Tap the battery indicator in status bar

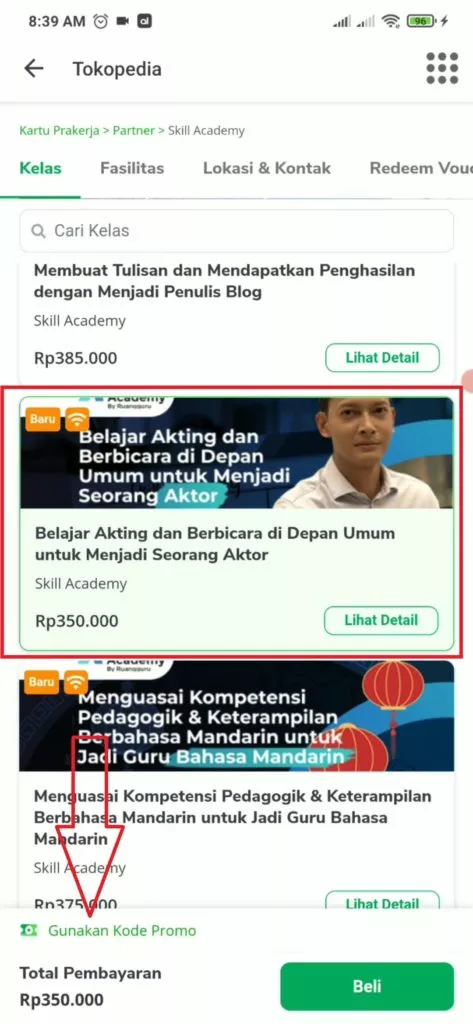click(421, 22)
